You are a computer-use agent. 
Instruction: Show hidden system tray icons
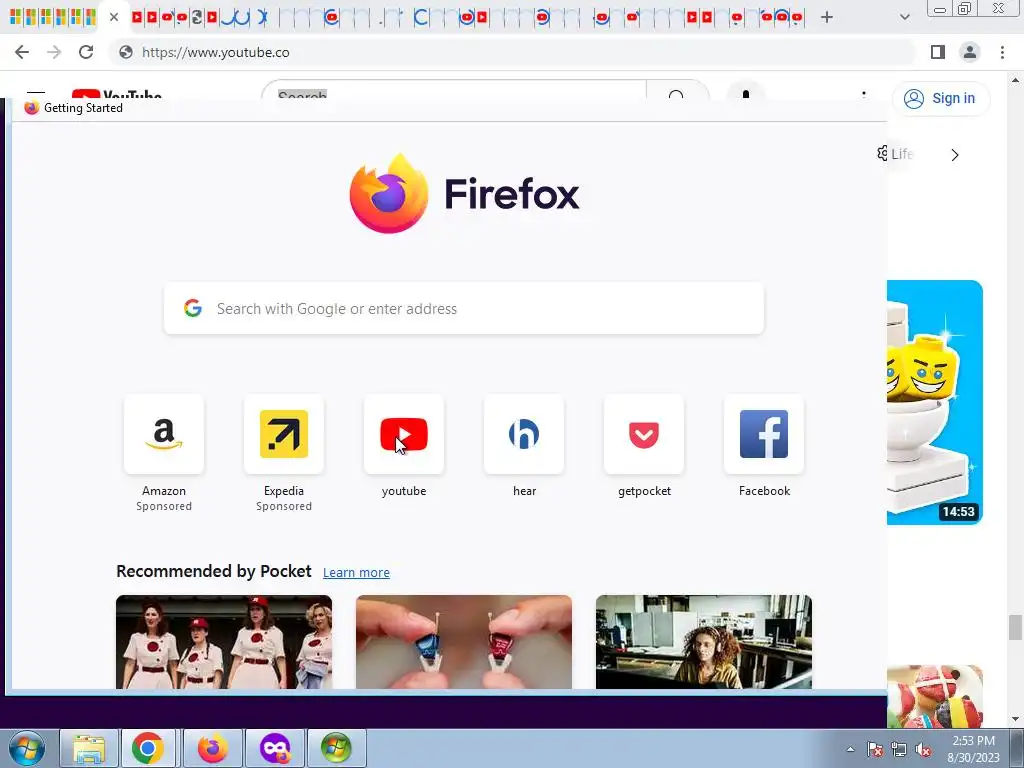point(850,749)
